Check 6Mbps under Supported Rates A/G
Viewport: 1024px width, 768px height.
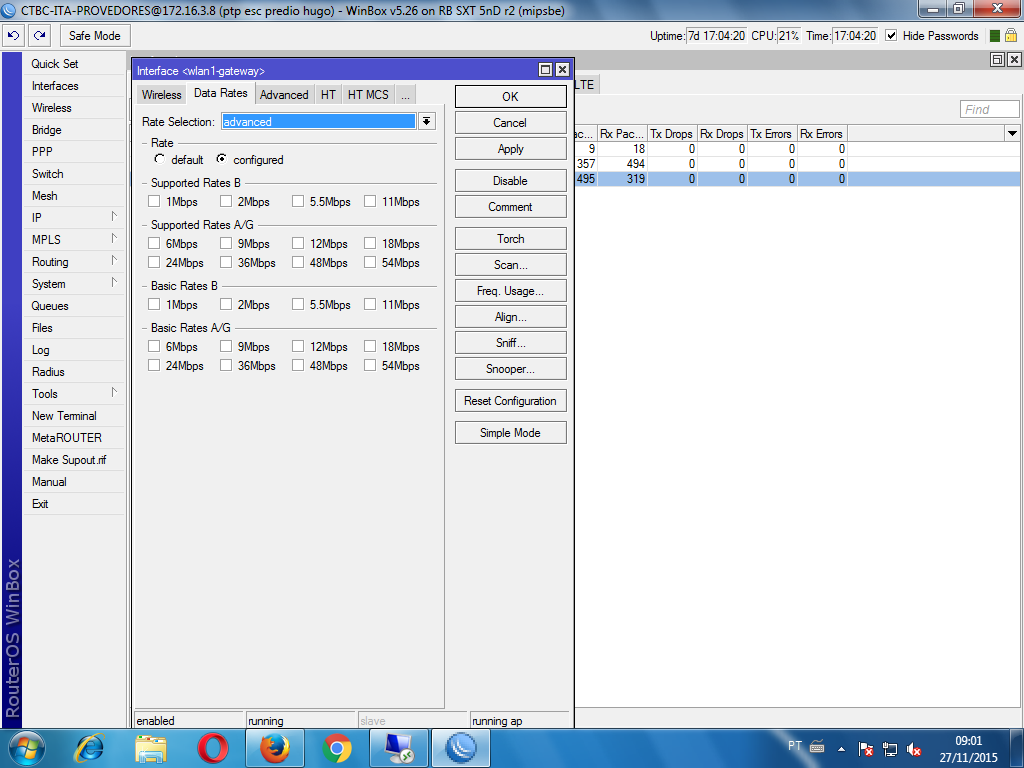154,243
